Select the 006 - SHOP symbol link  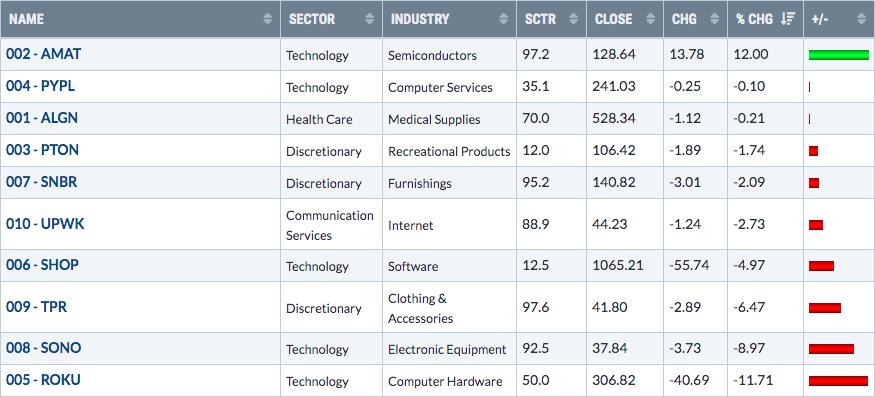pyautogui.click(x=42, y=265)
